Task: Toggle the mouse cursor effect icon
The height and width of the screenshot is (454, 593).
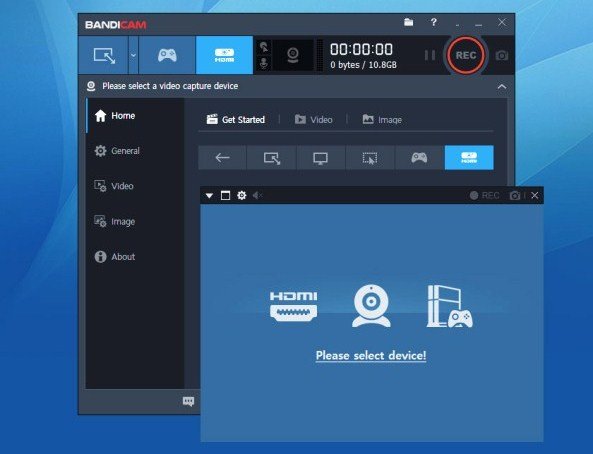Action: click(x=264, y=48)
